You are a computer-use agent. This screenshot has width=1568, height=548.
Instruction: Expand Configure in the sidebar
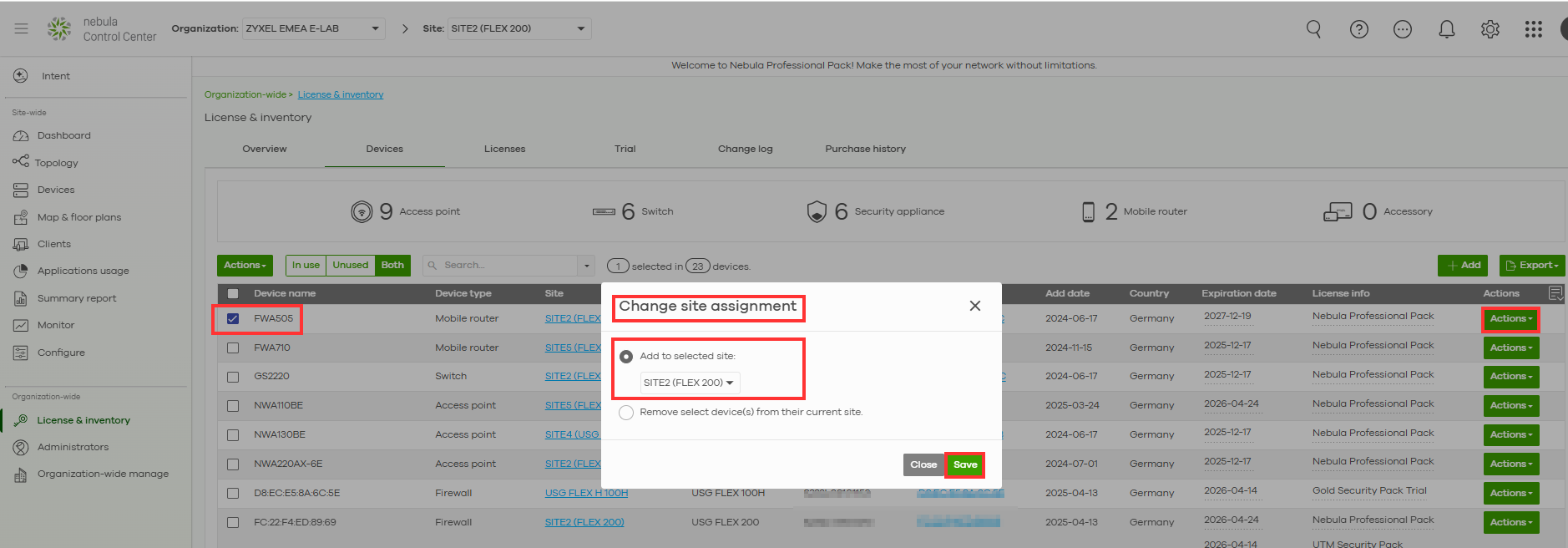click(61, 353)
